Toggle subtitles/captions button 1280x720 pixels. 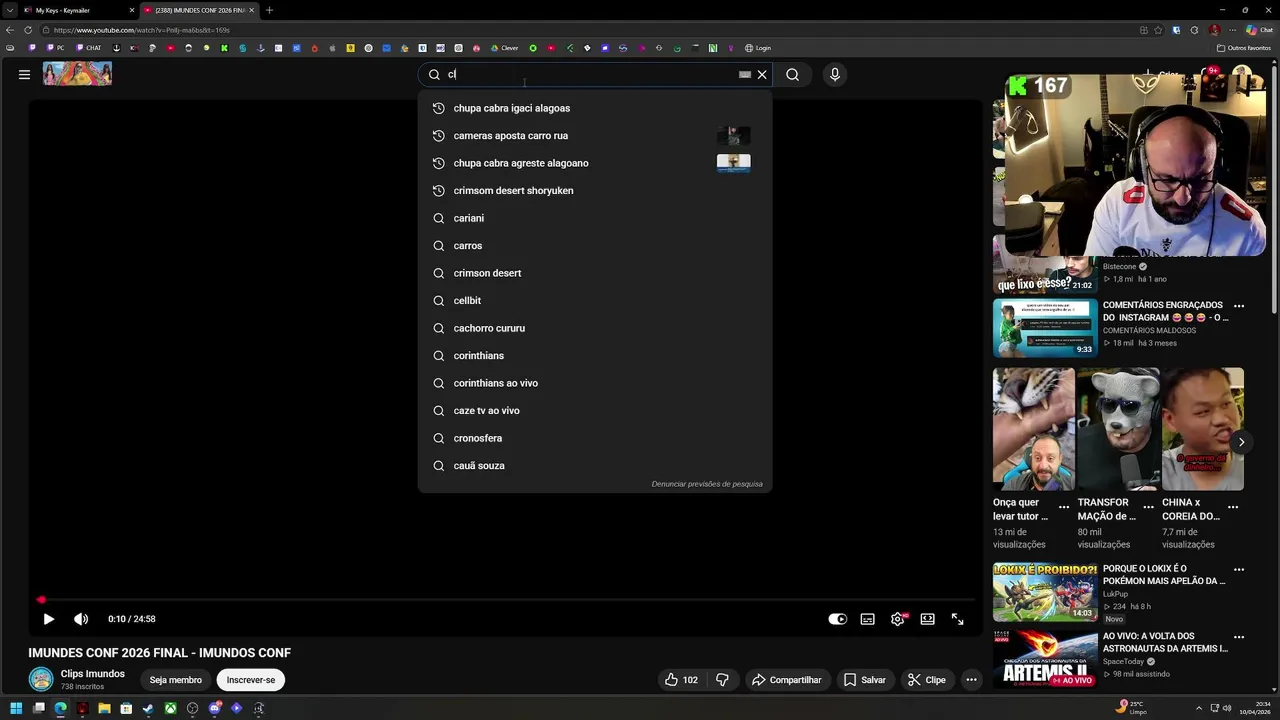click(867, 619)
